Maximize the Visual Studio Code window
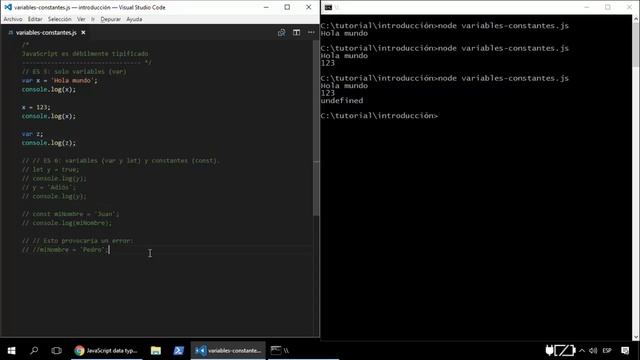 coord(287,7)
